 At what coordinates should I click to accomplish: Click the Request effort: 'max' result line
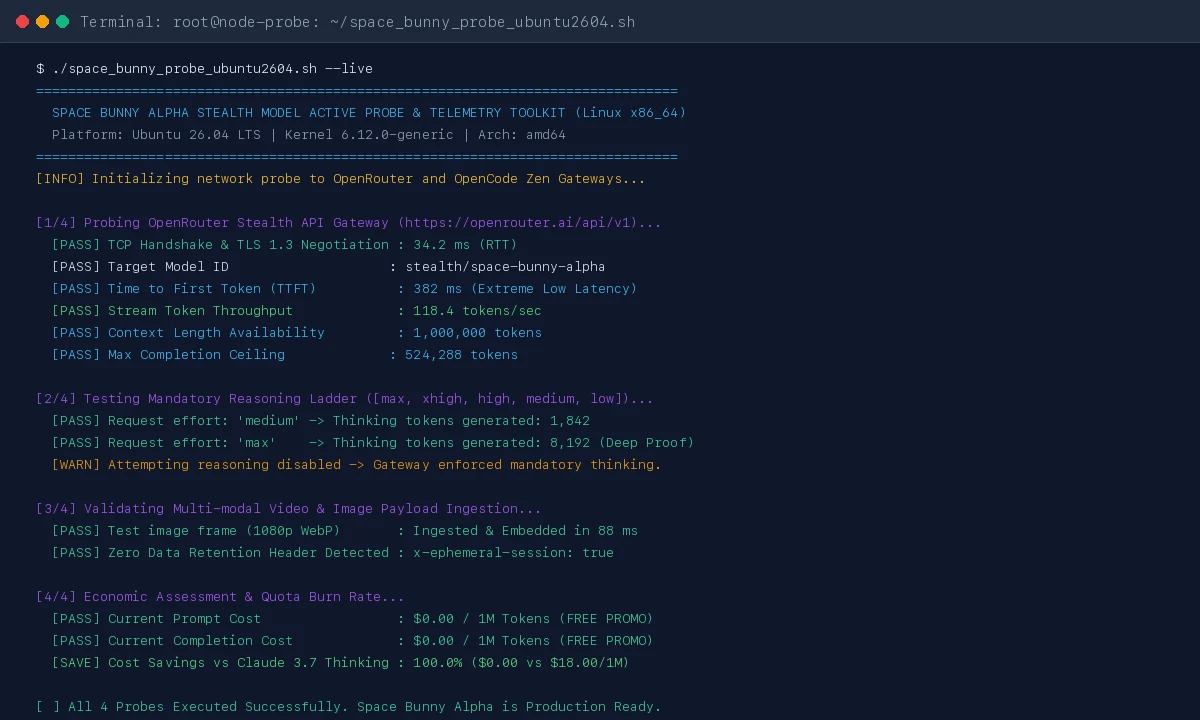pos(373,443)
